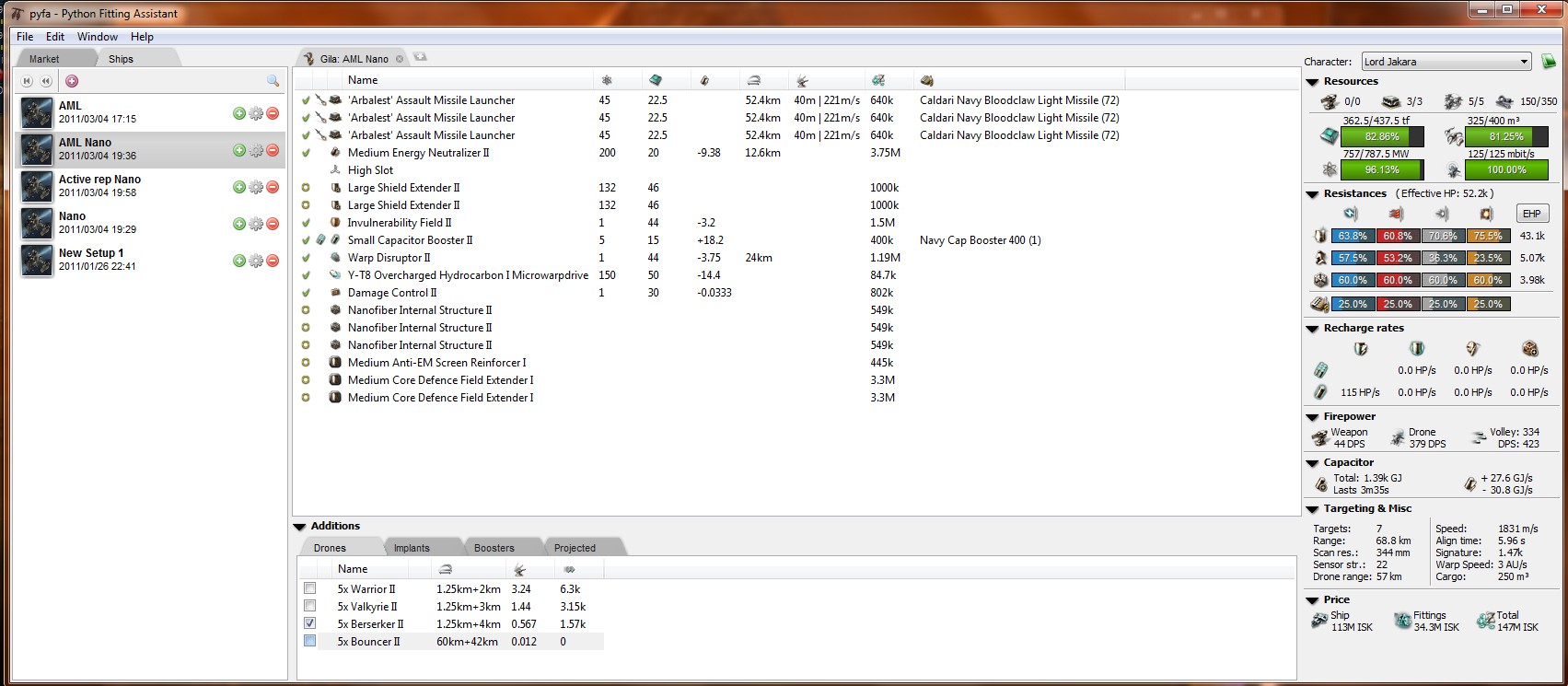Collapse the Additions panel
Screen dimensions: 1568x686
[299, 527]
